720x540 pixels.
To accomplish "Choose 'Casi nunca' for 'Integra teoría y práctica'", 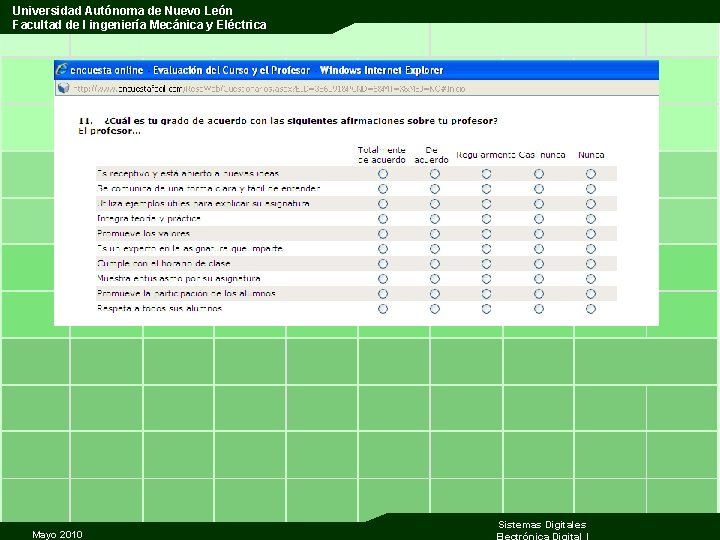I will click(539, 219).
